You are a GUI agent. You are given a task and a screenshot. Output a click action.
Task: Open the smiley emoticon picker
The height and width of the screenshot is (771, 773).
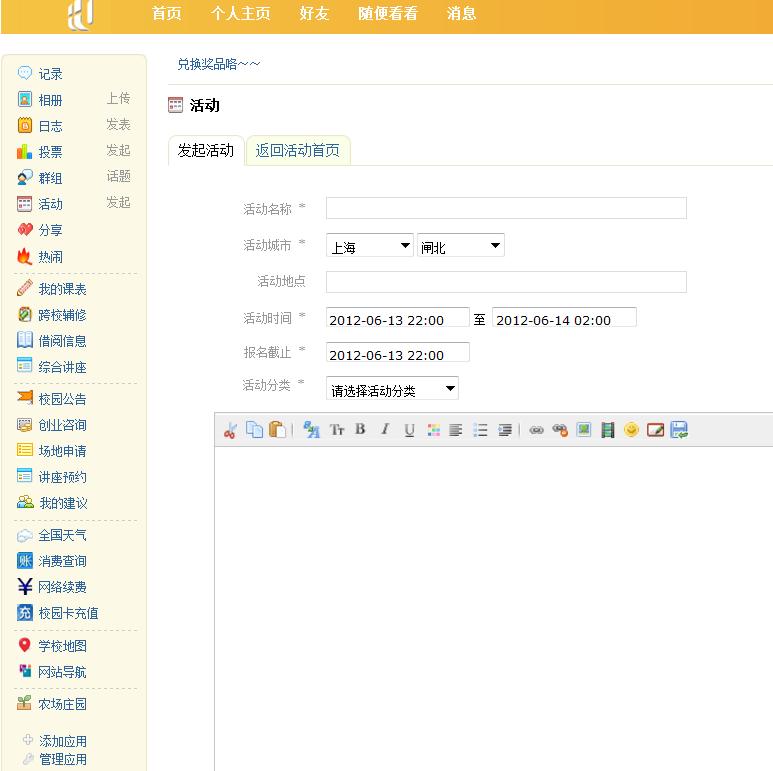(631, 430)
